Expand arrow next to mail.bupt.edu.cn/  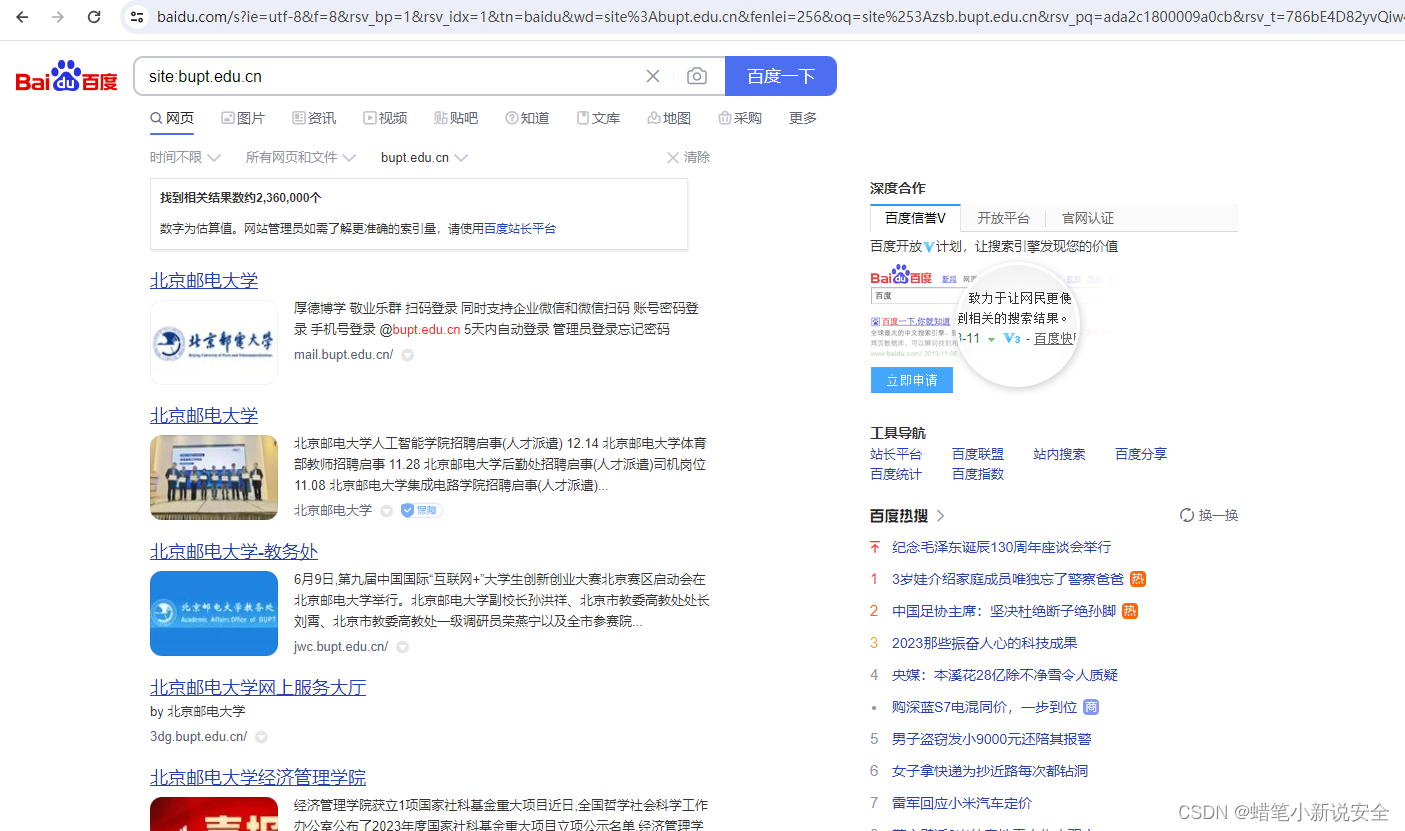(x=408, y=355)
